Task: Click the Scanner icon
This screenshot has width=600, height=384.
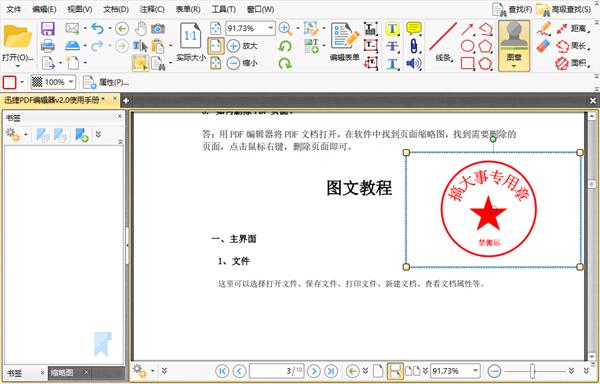Action: point(72,46)
